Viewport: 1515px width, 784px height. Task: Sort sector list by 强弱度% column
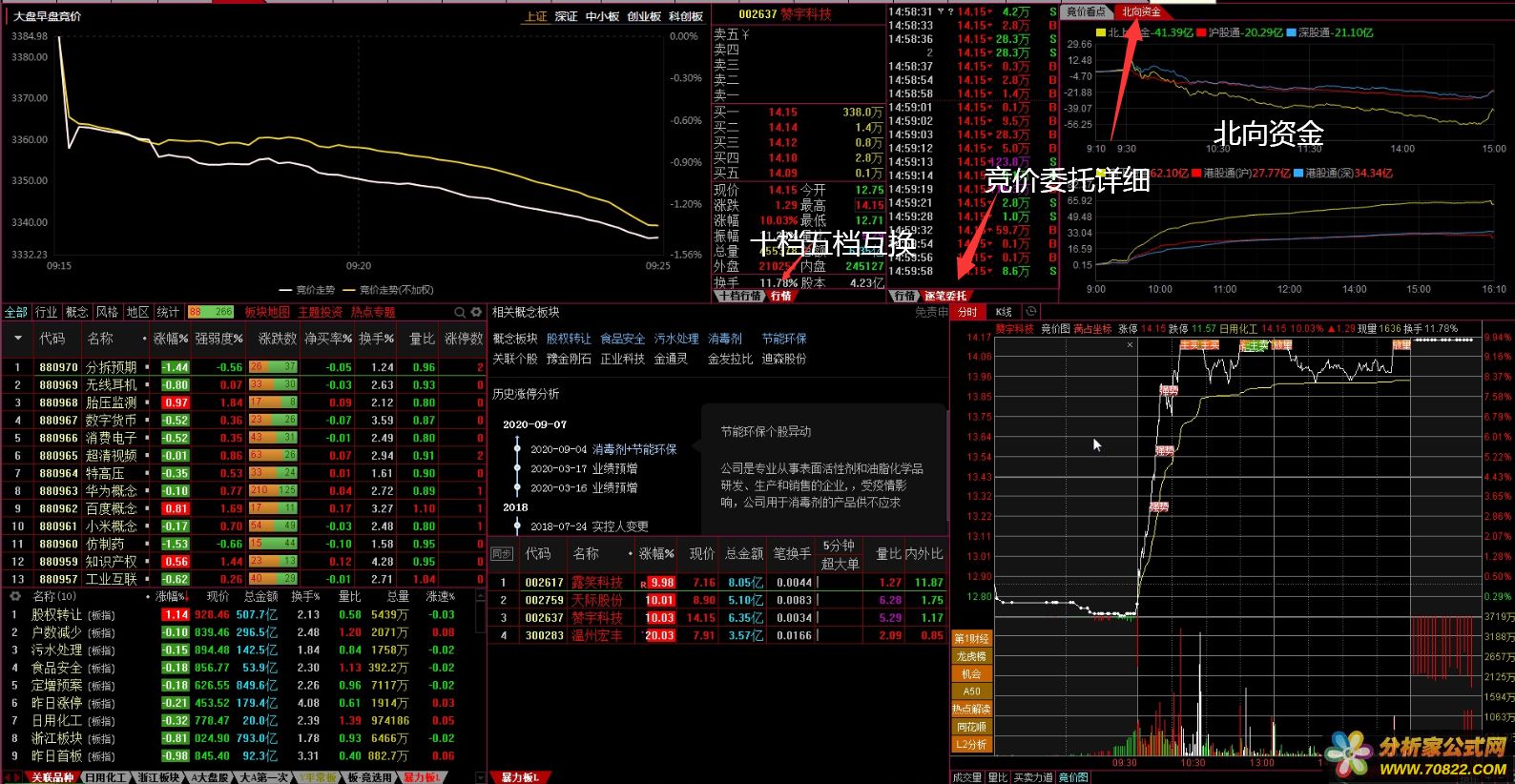[218, 339]
